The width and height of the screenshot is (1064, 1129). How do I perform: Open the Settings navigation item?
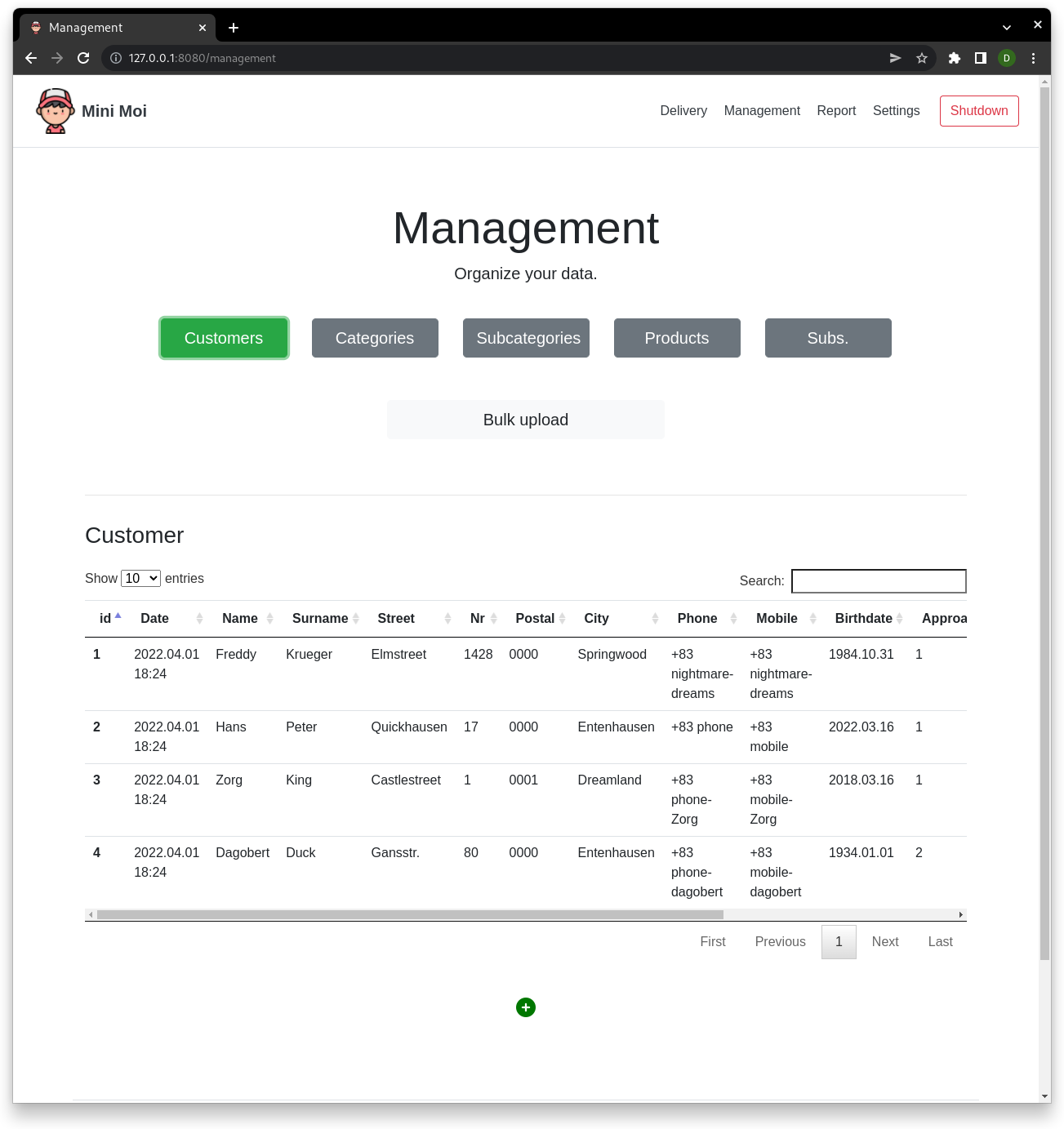coord(896,110)
